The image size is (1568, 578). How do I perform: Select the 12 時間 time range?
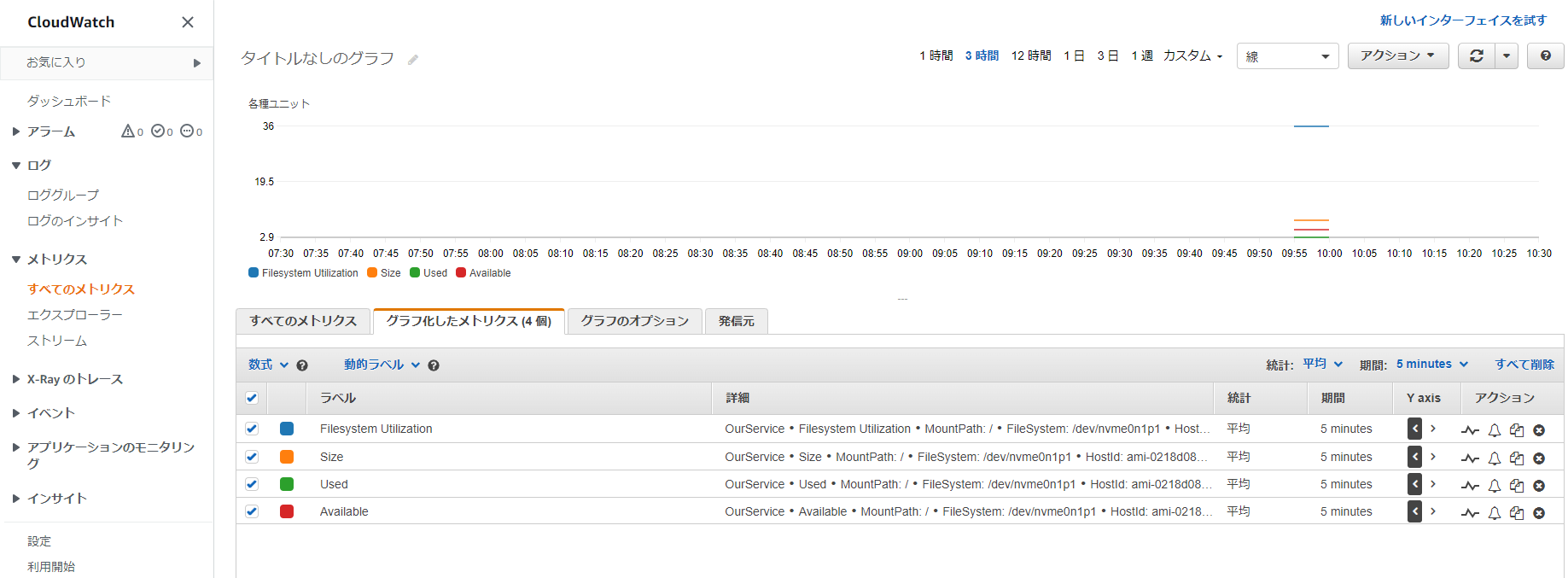click(1030, 55)
